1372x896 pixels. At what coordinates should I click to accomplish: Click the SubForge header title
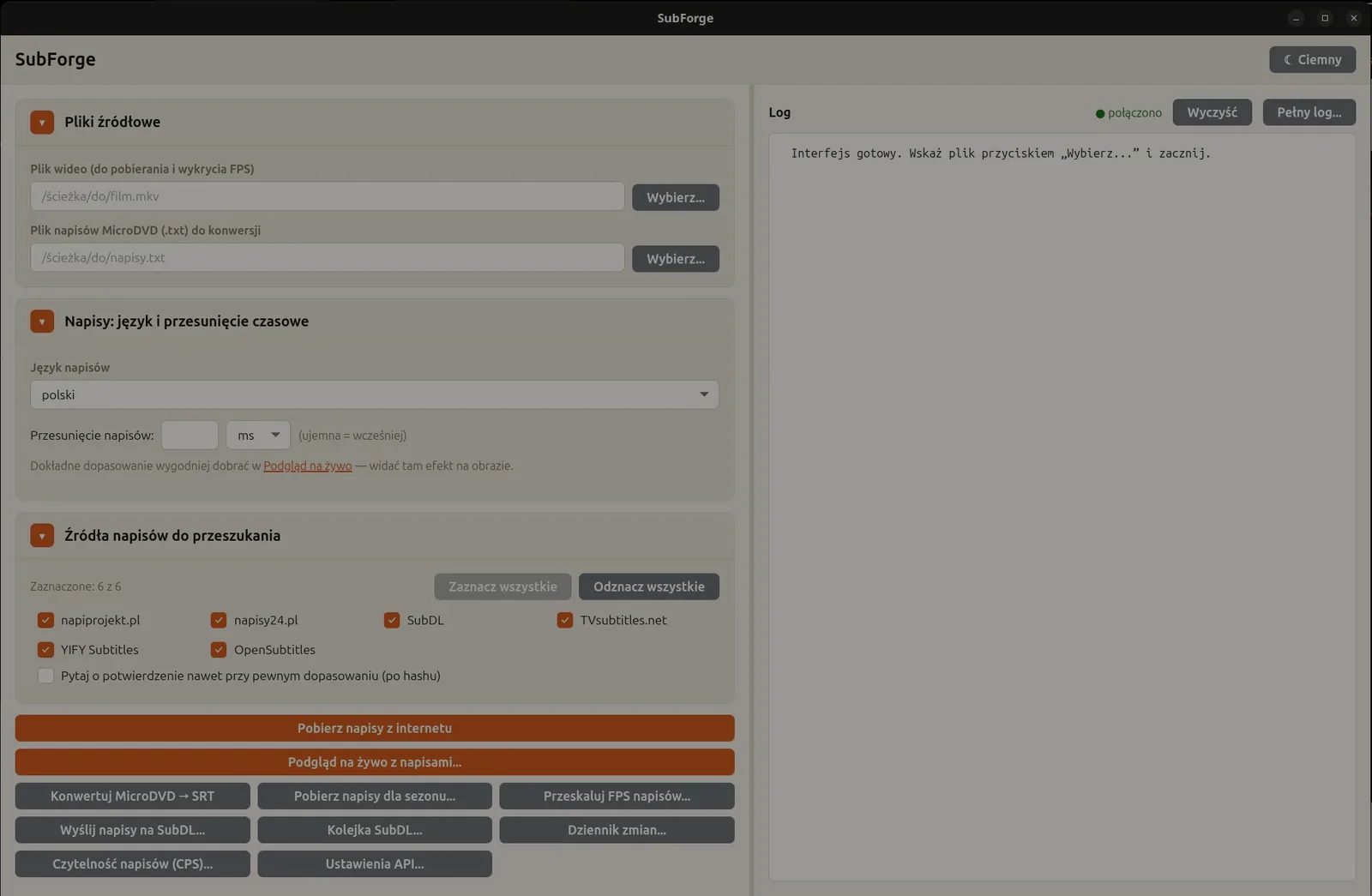pos(55,59)
